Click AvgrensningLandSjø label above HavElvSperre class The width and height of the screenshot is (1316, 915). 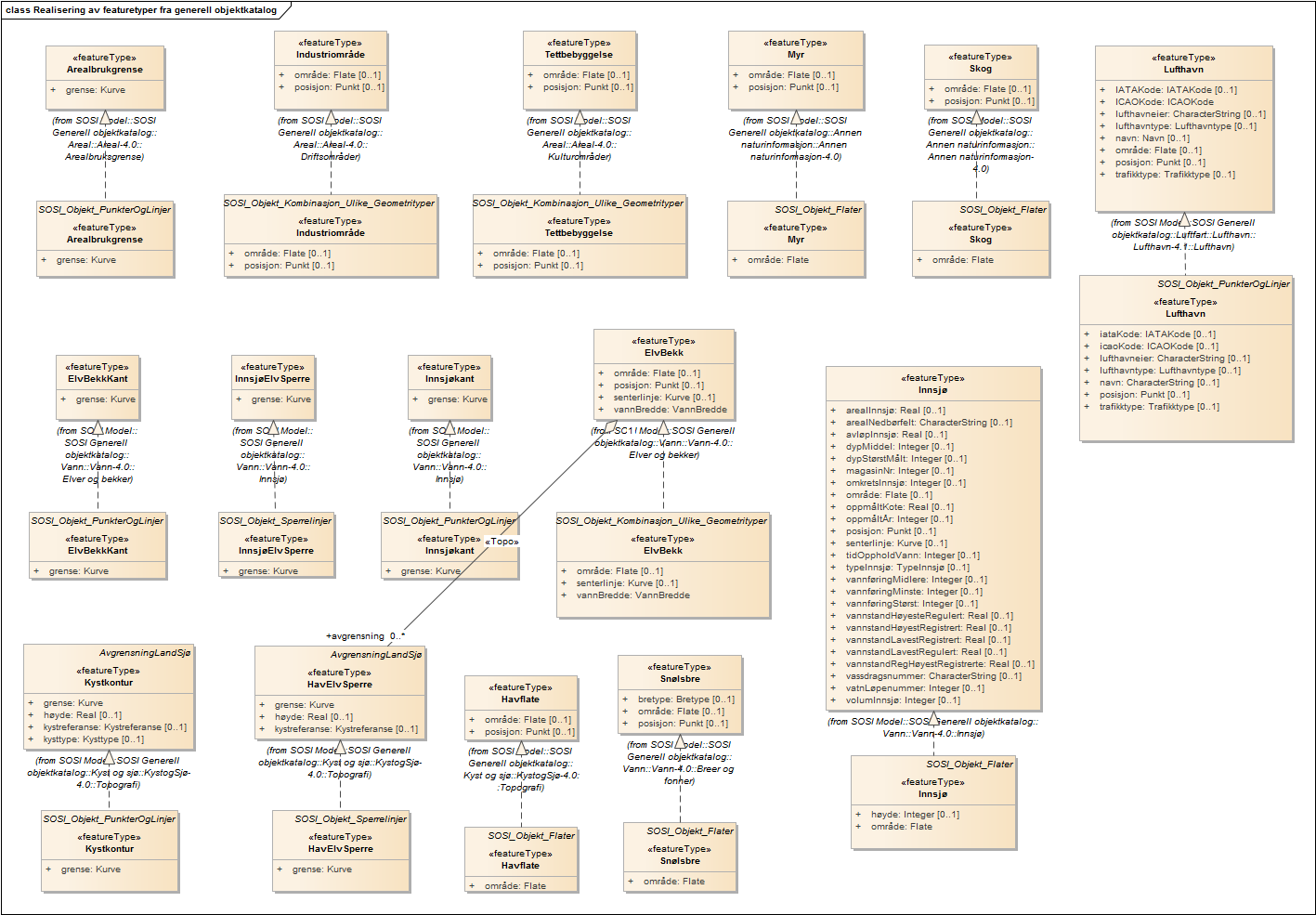coord(376,655)
